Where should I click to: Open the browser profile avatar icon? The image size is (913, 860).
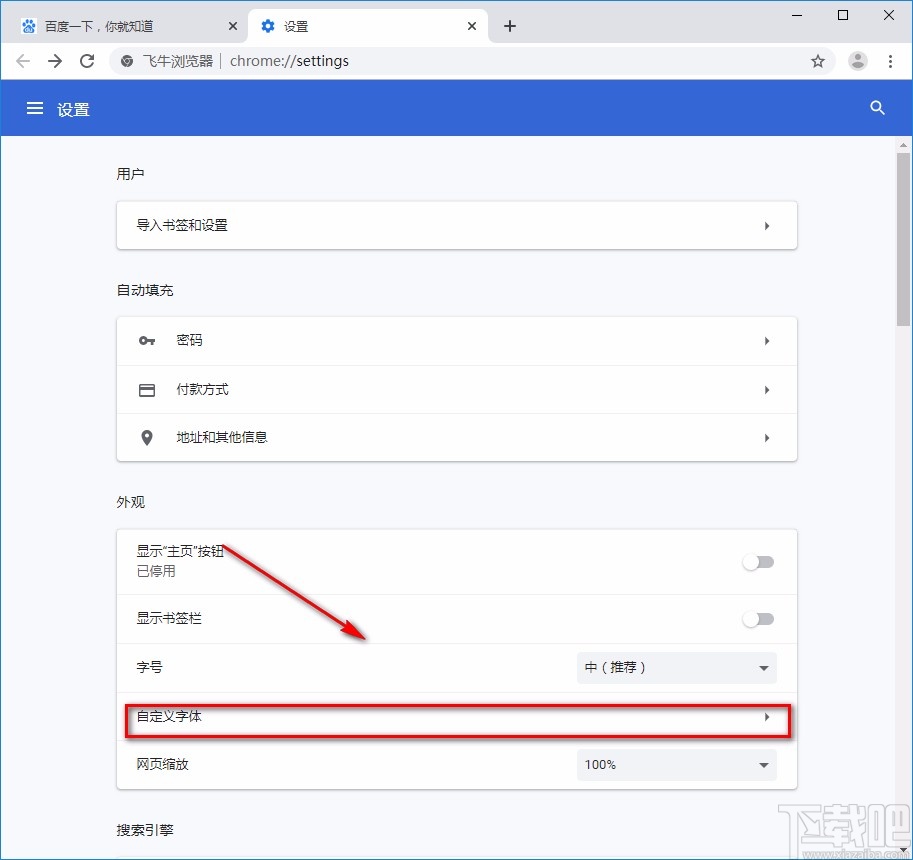coord(857,61)
